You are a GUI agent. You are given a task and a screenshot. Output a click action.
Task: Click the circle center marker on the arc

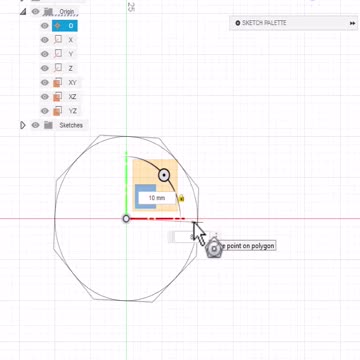pyautogui.click(x=164, y=175)
